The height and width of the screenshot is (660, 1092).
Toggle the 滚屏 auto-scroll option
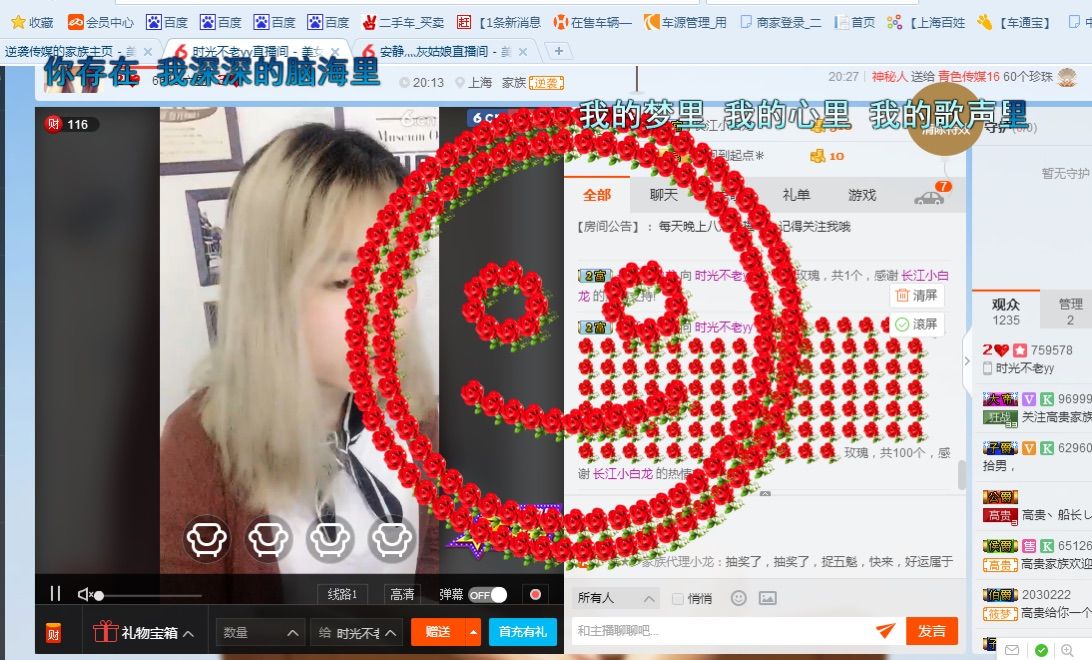coord(917,324)
